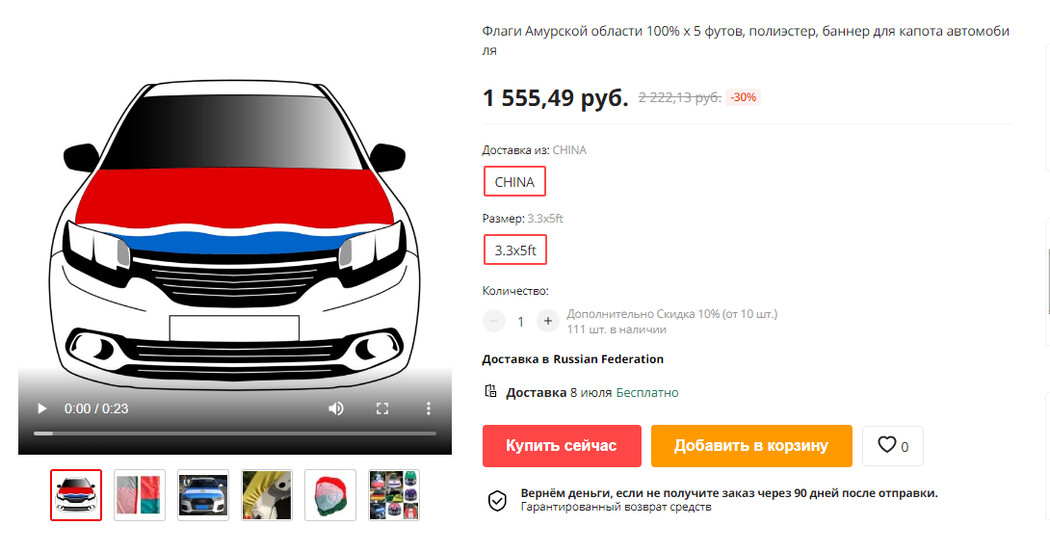This screenshot has width=1050, height=552.
Task: Select the yellow fabric detail thumbnail
Action: [267, 495]
